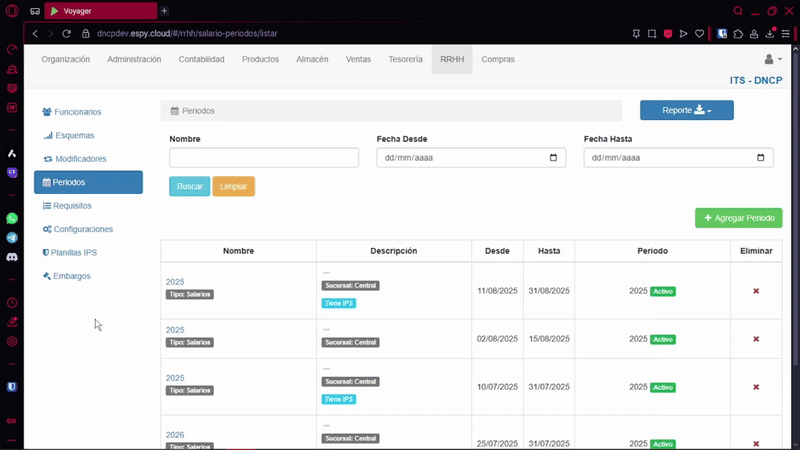The width and height of the screenshot is (800, 450).
Task: Click the Embargos sidebar entry
Action: coord(72,276)
